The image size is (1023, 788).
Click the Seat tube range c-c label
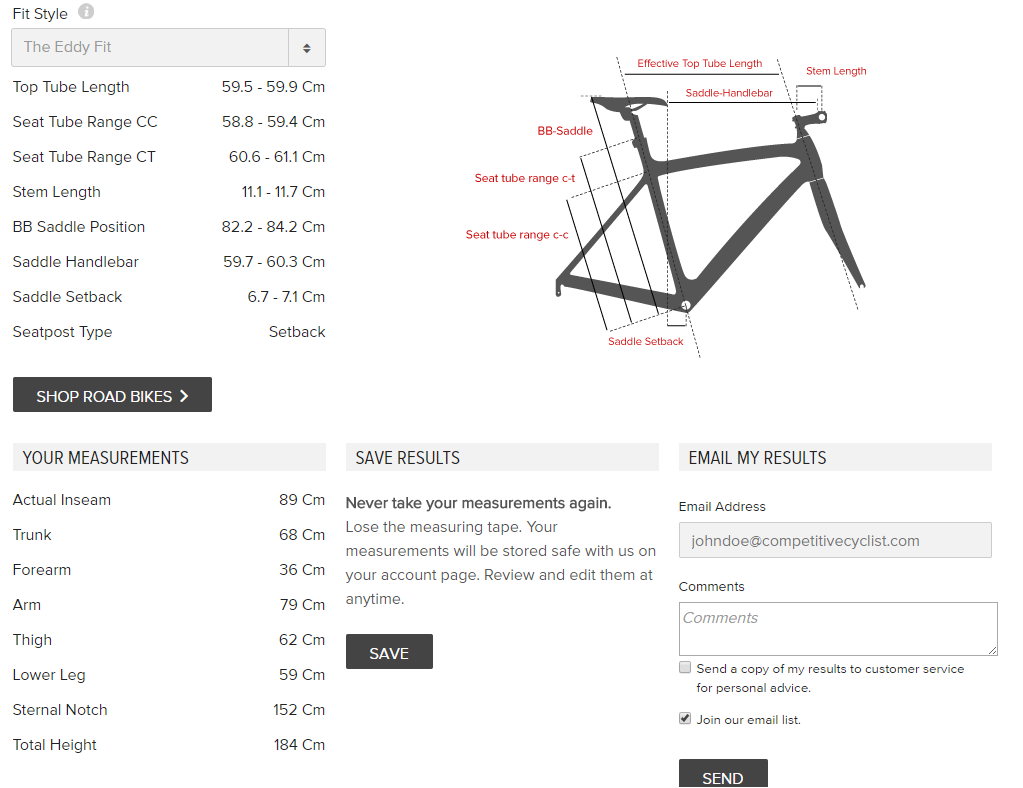[517, 235]
